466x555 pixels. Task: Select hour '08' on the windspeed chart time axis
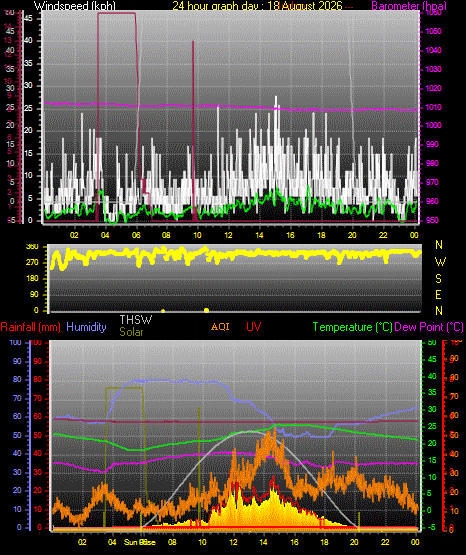(x=166, y=235)
